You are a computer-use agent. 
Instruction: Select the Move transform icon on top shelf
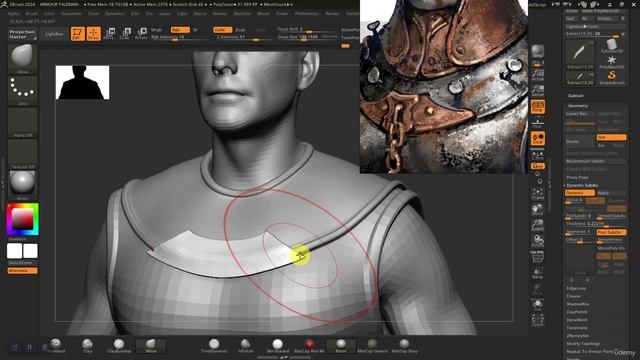(109, 34)
